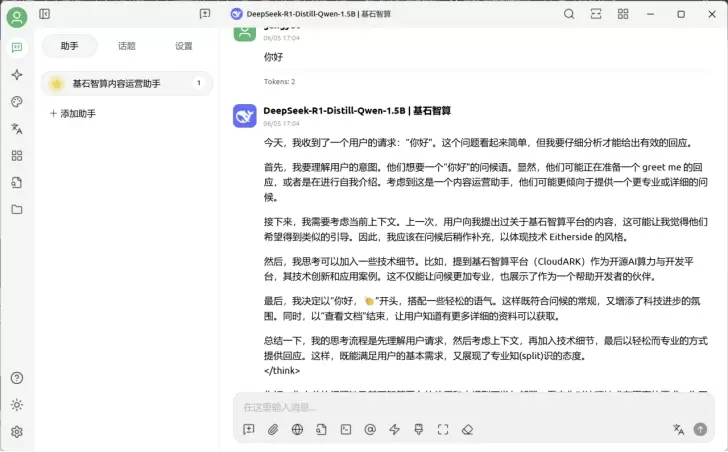Open quick phrases lightning menu

pyautogui.click(x=394, y=430)
